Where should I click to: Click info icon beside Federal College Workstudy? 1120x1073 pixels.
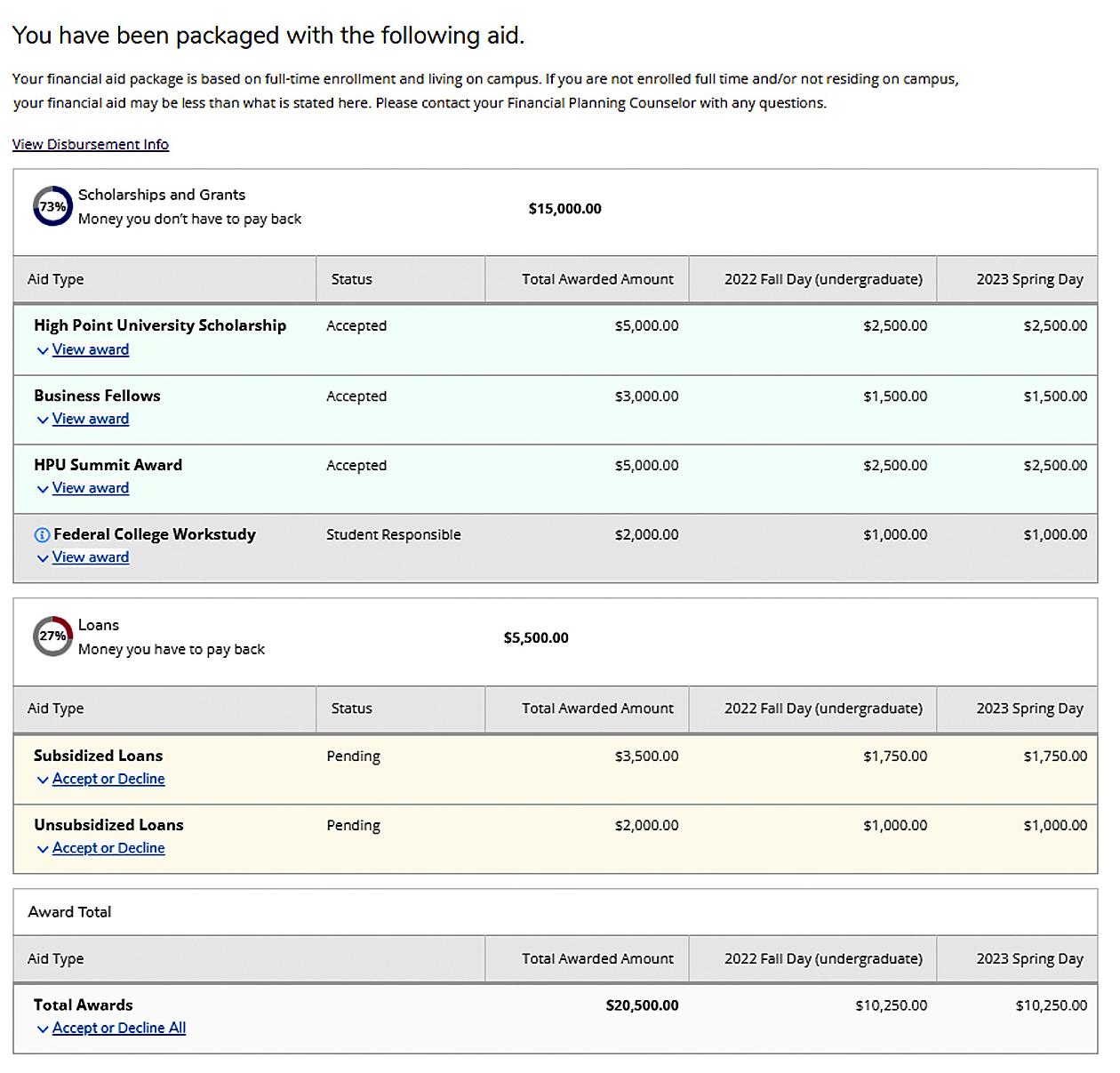coord(42,534)
